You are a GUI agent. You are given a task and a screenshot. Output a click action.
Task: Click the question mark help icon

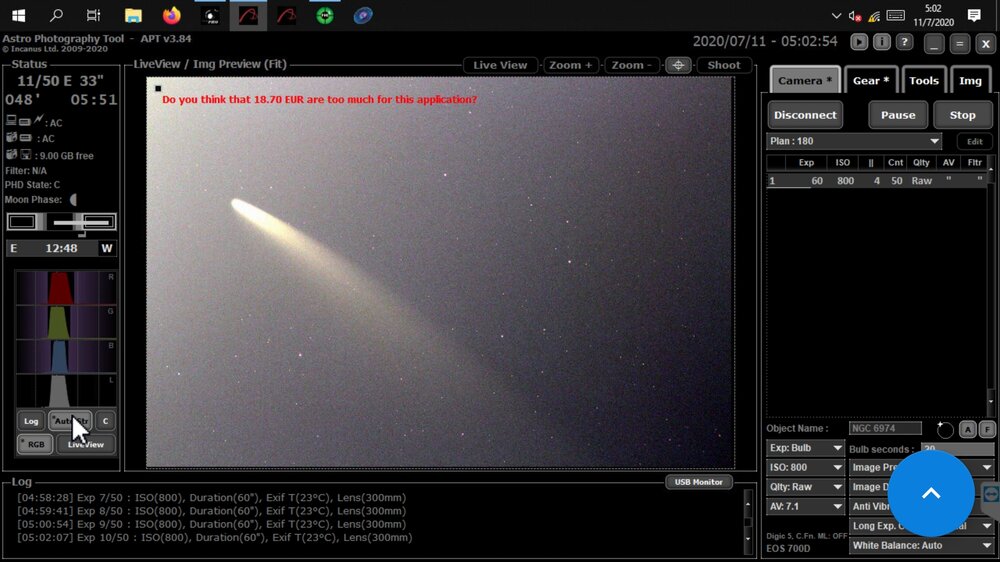point(904,42)
